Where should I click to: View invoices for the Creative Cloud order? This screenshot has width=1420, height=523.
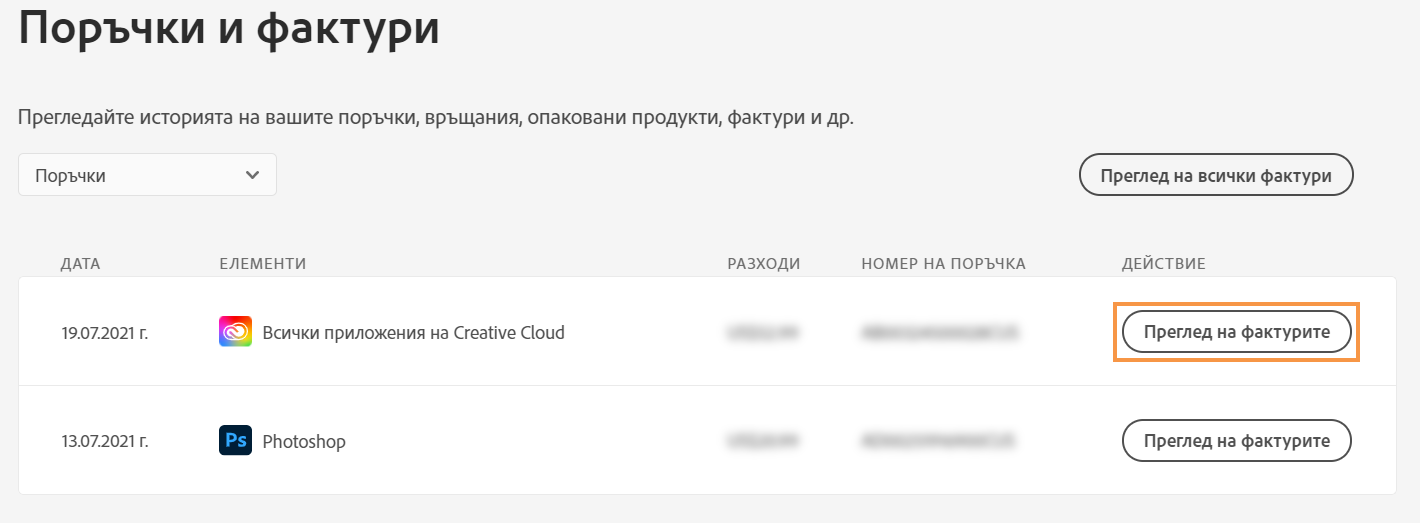coord(1236,332)
